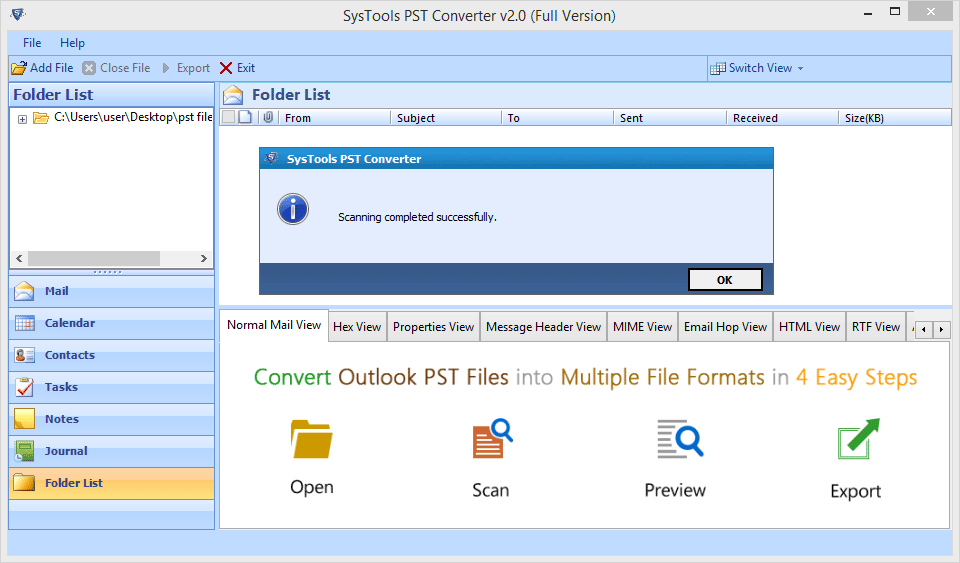This screenshot has width=960, height=563.
Task: Minimize the SysTools PST Converter window
Action: click(868, 13)
